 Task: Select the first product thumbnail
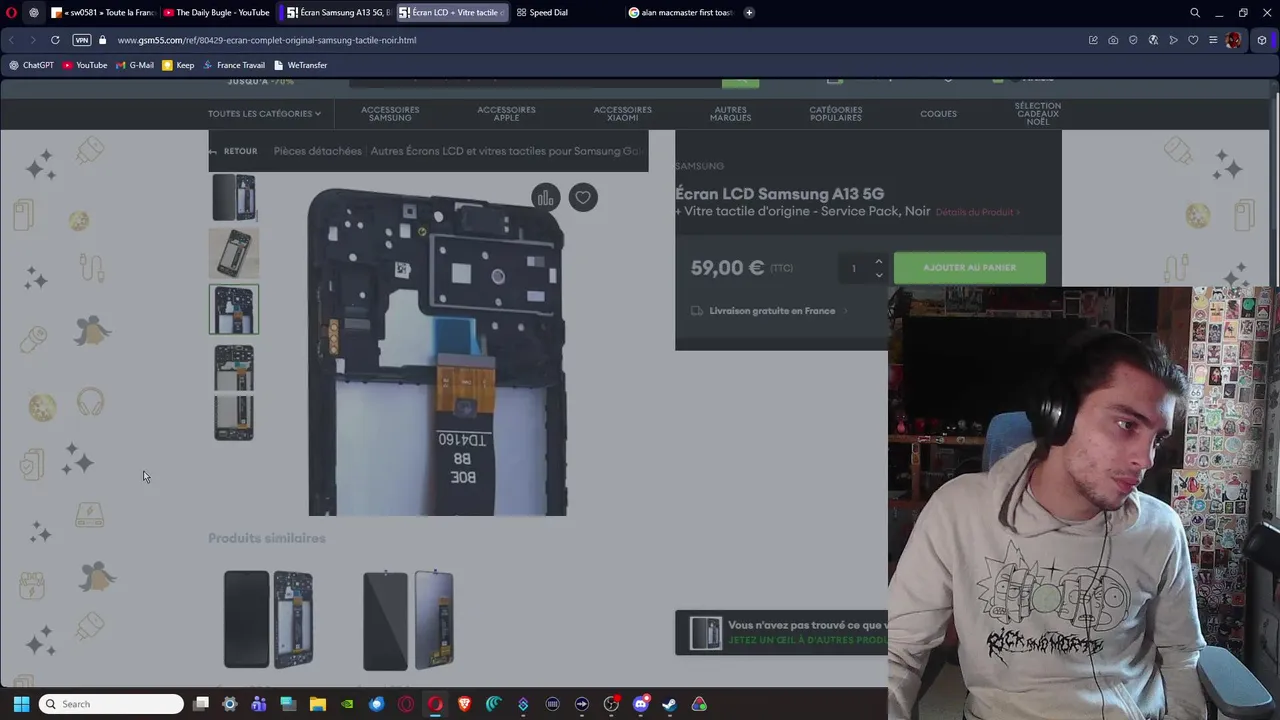point(234,197)
